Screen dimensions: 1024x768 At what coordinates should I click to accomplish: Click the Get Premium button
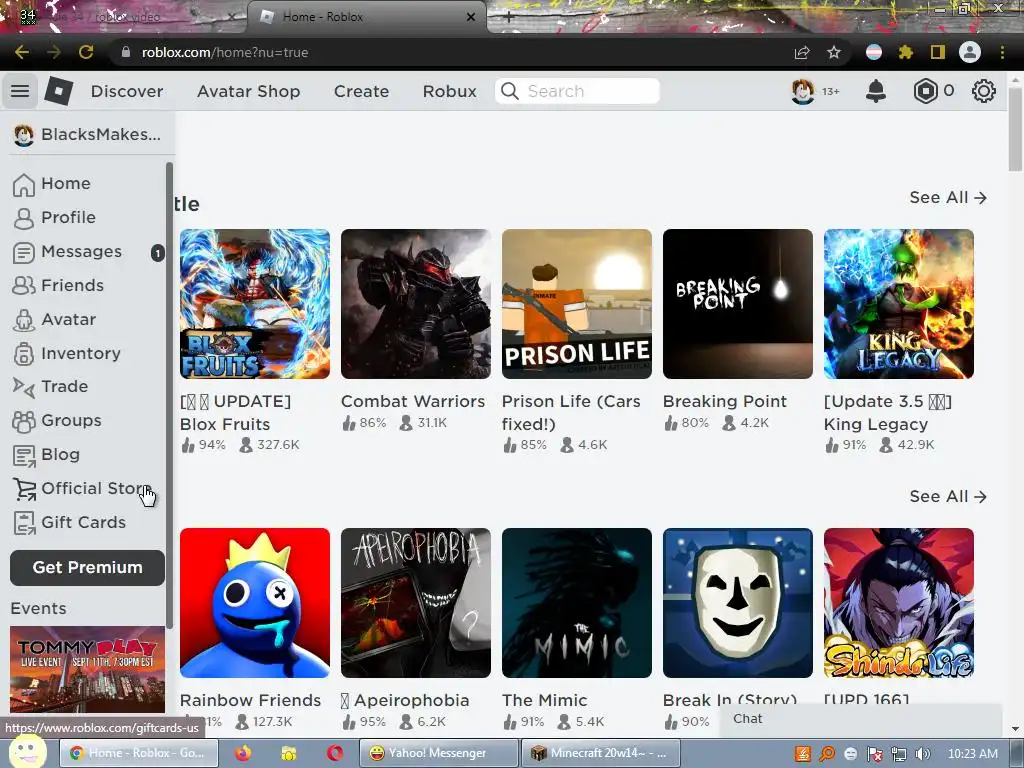click(x=88, y=568)
